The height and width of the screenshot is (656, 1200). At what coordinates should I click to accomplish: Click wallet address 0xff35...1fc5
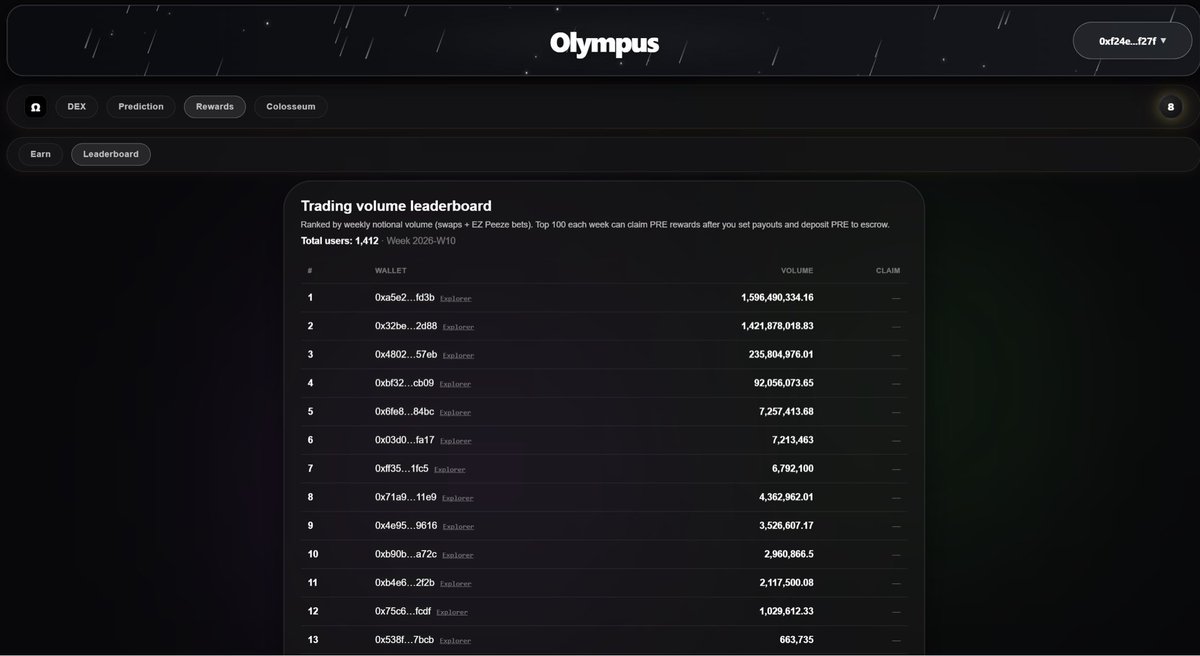(401, 468)
